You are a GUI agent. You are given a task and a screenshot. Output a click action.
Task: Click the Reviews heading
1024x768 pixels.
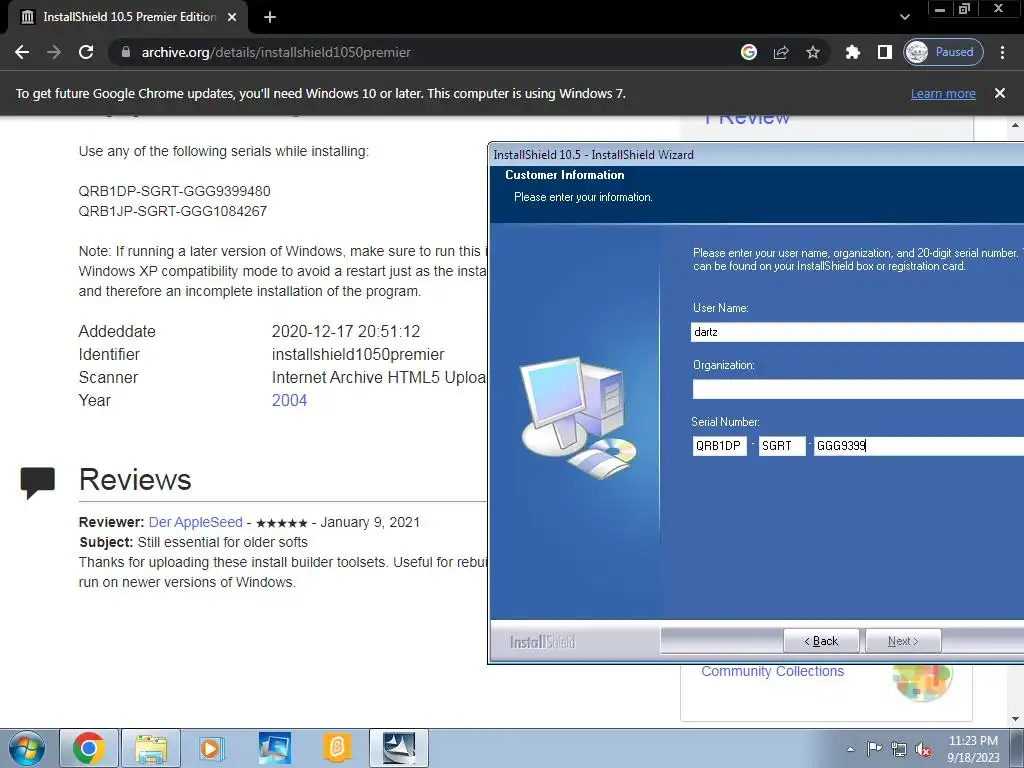pos(135,480)
